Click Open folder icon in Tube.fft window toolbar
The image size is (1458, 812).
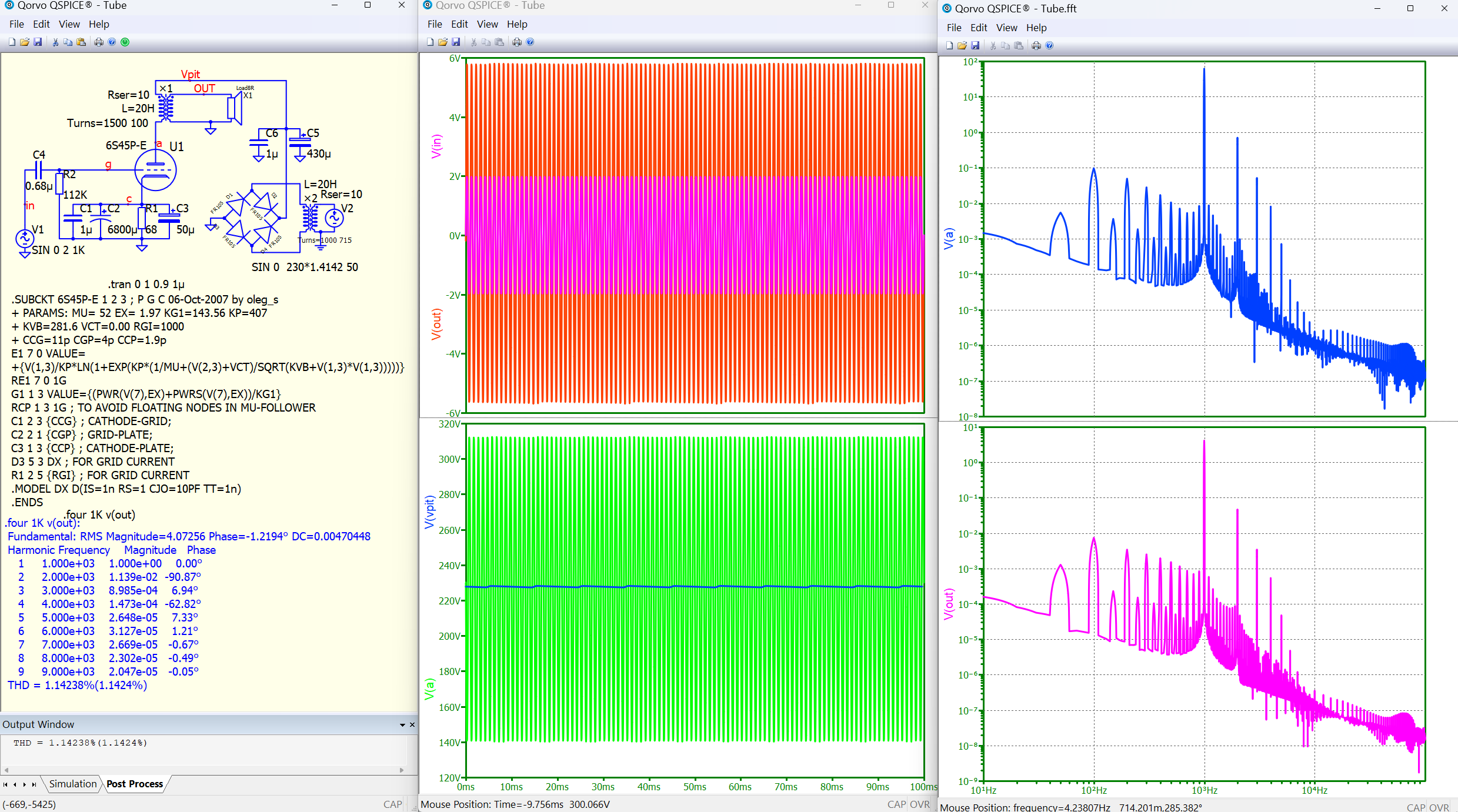tap(962, 45)
